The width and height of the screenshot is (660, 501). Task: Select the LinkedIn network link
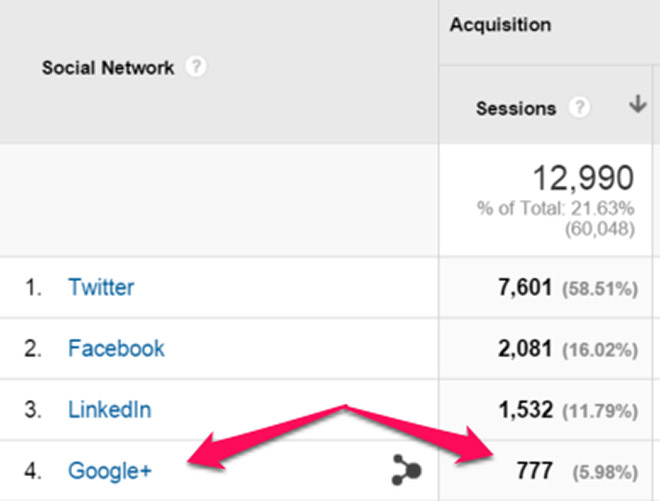pos(110,410)
